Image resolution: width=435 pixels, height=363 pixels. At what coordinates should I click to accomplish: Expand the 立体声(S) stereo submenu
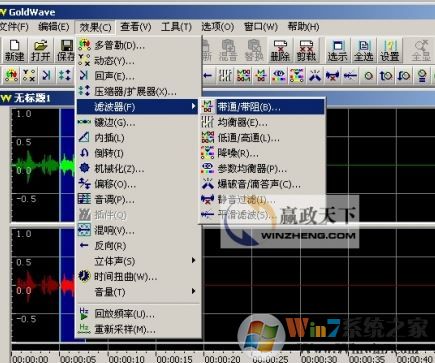pyautogui.click(x=138, y=261)
